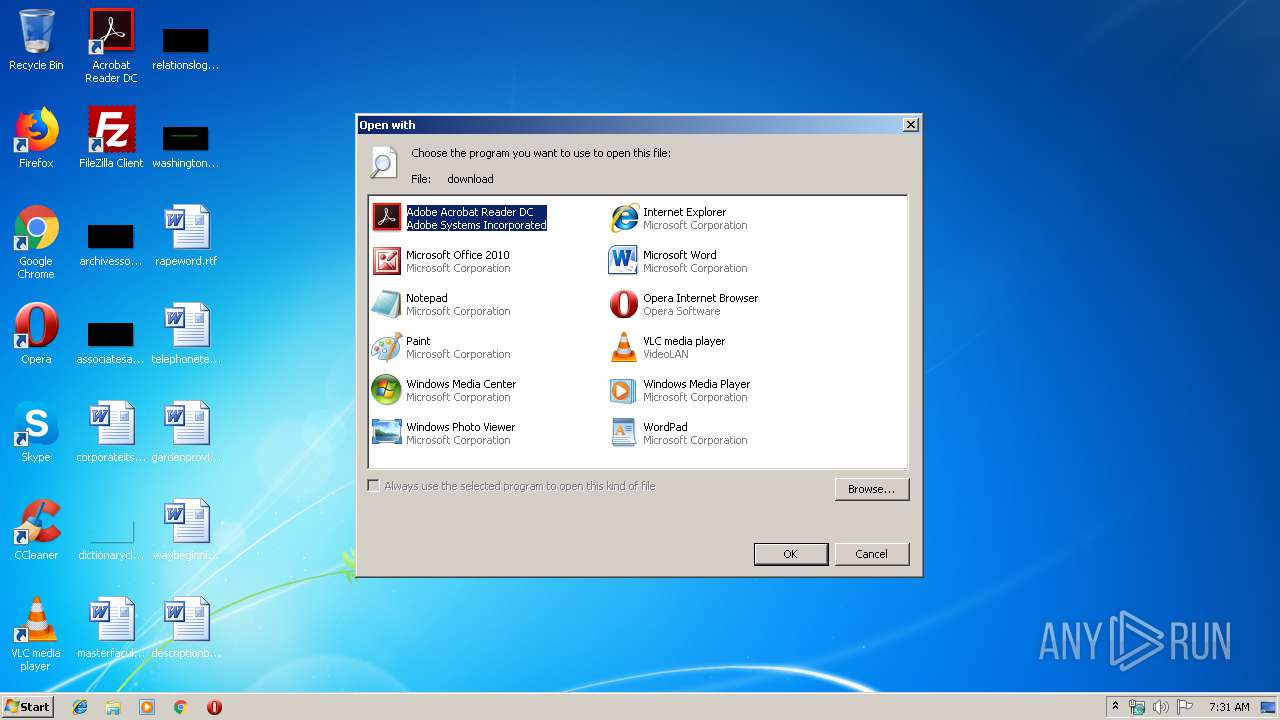
Task: Select the Notepad program icon
Action: click(x=387, y=304)
